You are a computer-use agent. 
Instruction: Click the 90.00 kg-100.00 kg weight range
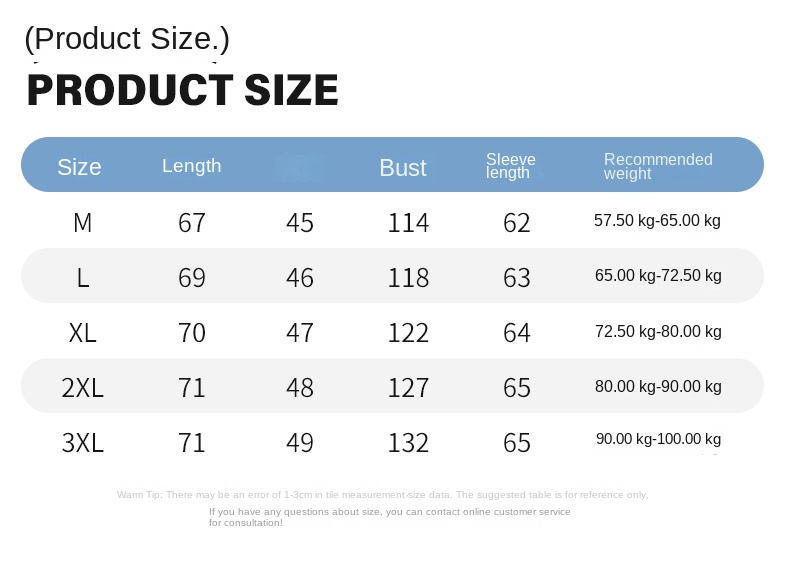[657, 440]
